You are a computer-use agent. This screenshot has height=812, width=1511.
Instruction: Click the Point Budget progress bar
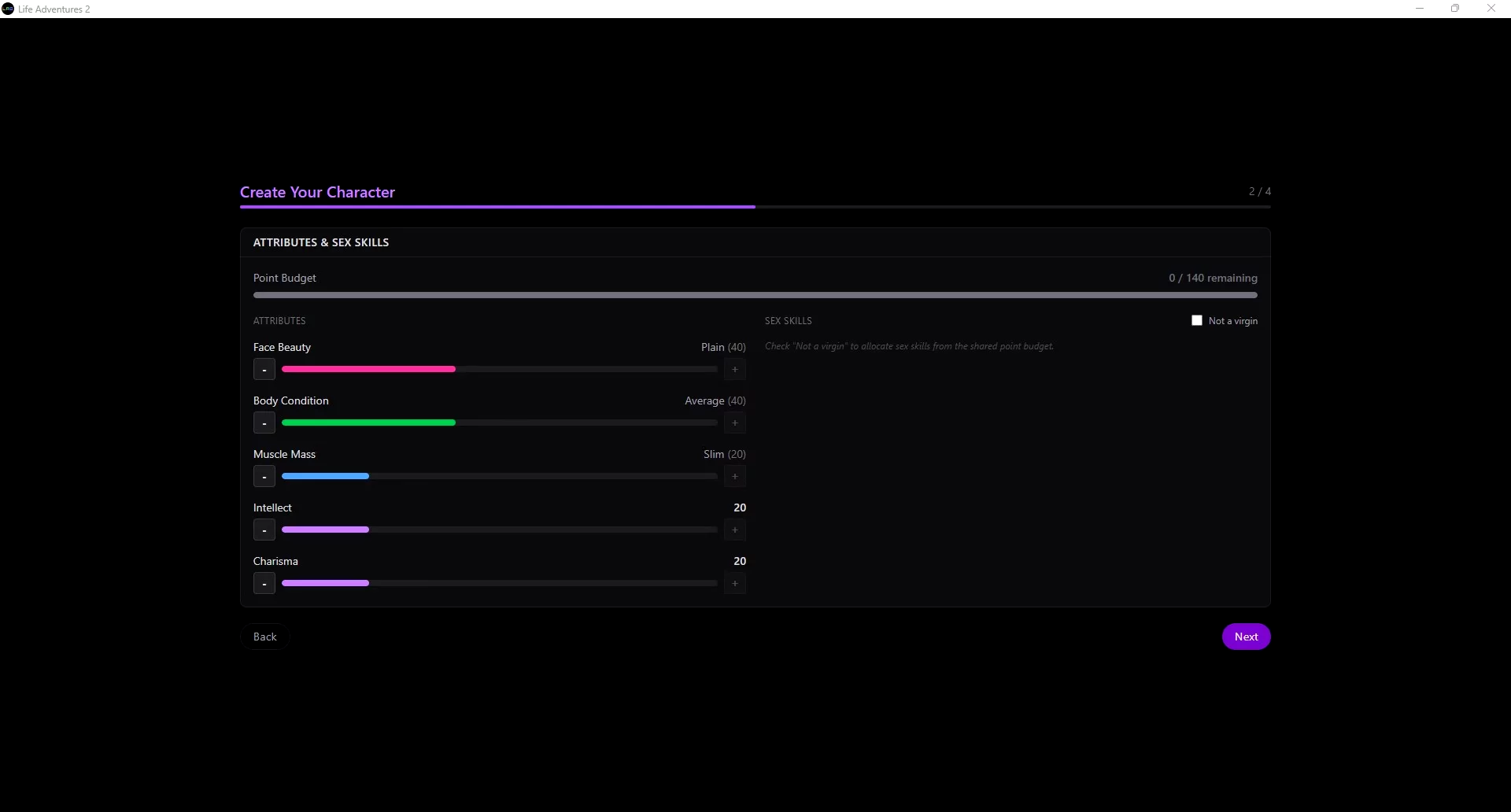(x=755, y=295)
